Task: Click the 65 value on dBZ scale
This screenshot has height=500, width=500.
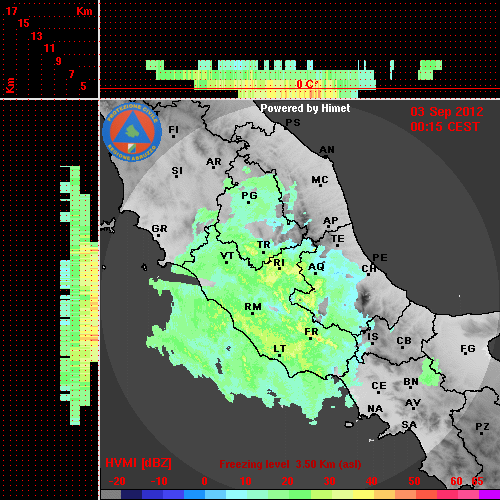Action: tap(477, 481)
